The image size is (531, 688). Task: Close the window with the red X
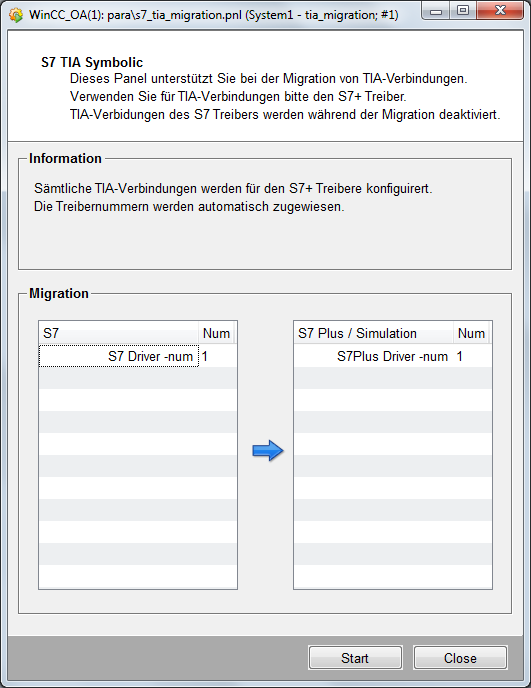pos(500,11)
